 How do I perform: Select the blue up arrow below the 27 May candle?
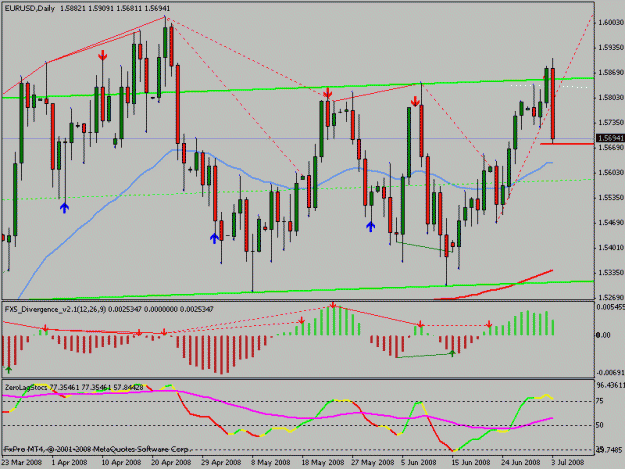(371, 227)
